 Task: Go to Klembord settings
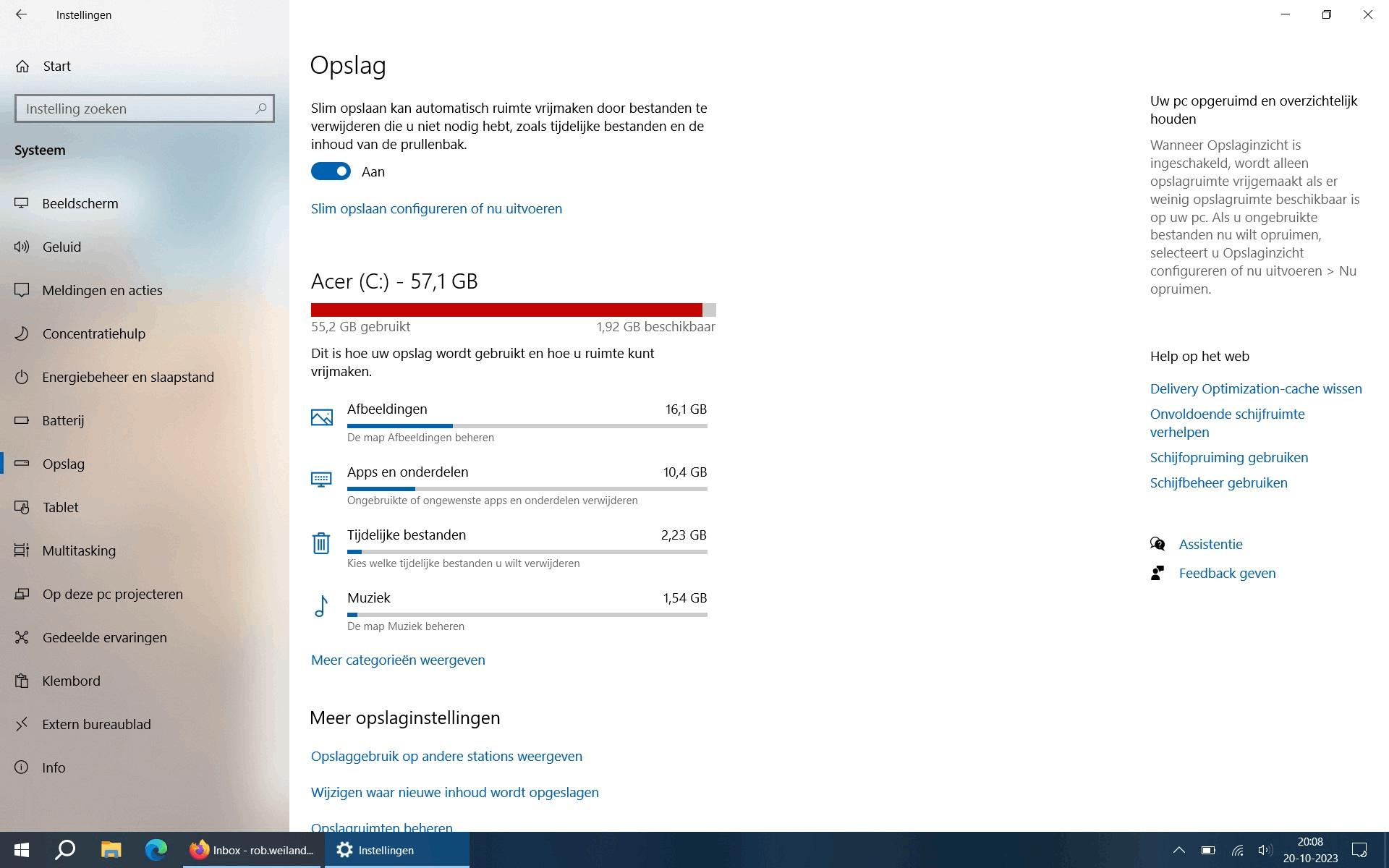(71, 681)
